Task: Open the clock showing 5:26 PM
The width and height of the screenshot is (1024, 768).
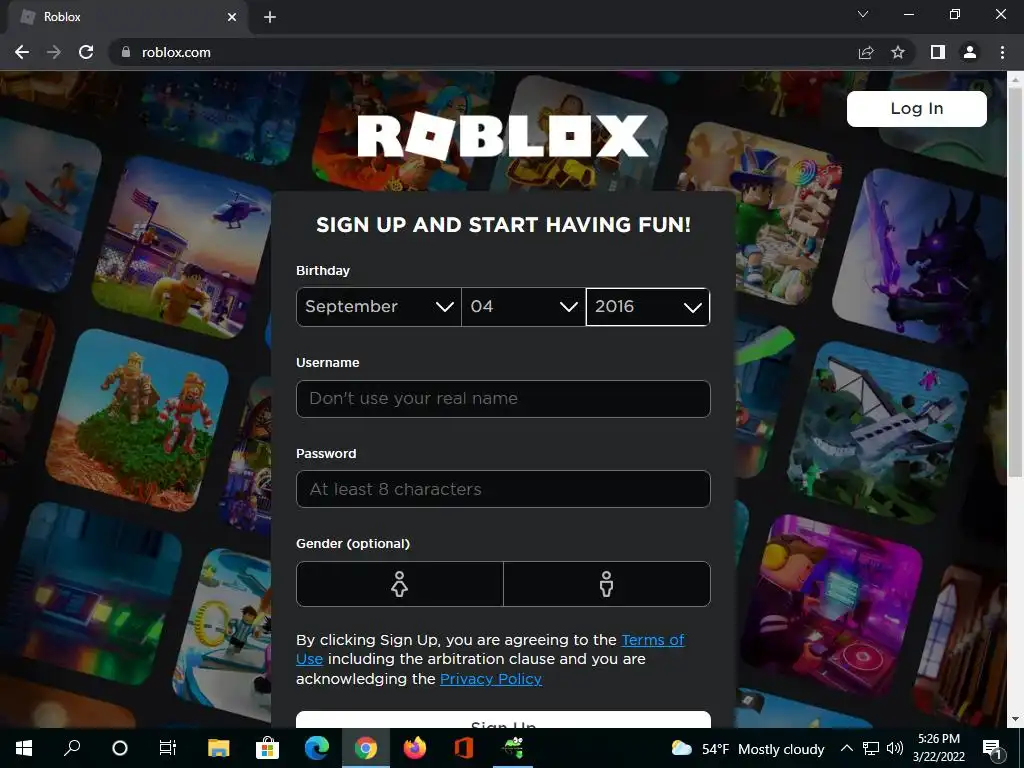Action: tap(938, 748)
